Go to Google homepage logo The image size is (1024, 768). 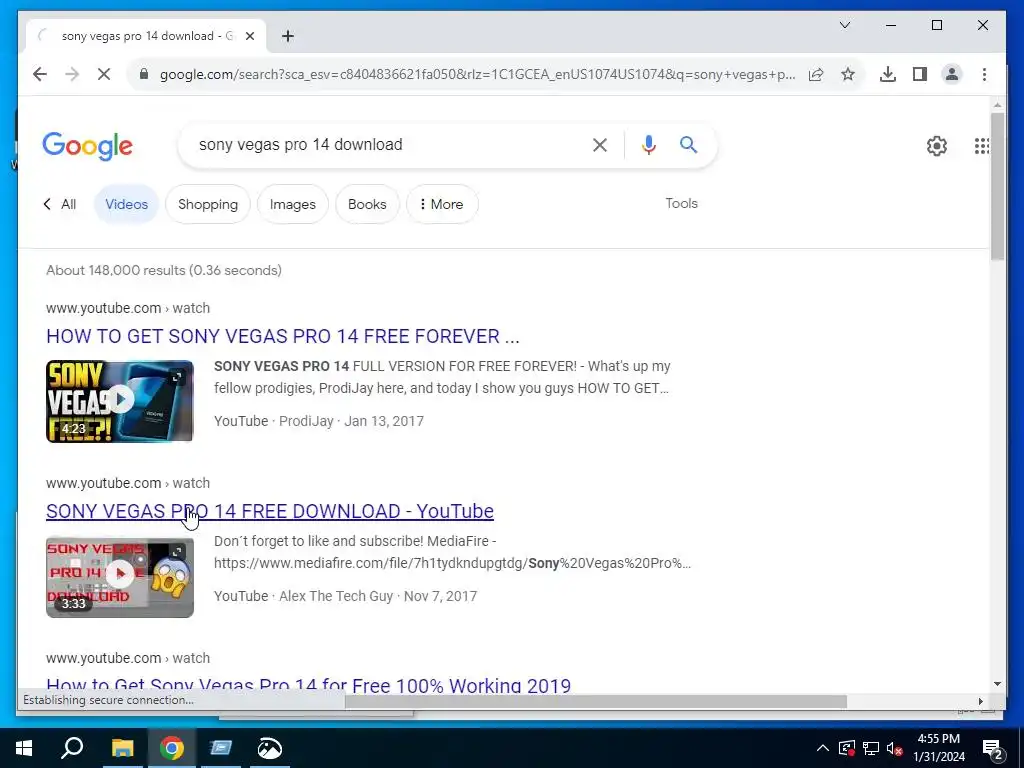(x=88, y=146)
